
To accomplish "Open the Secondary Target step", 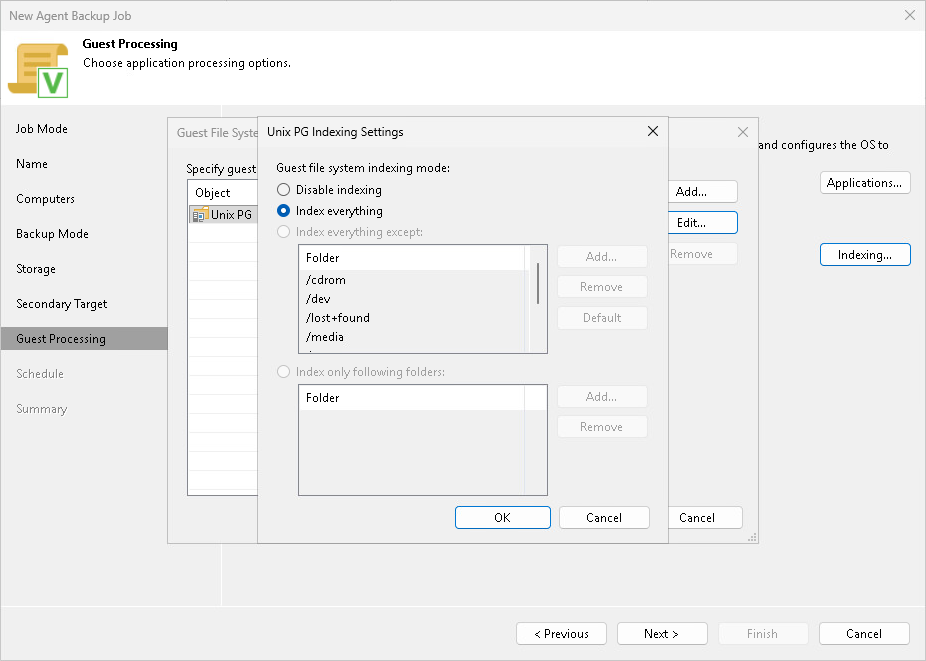I will point(62,304).
